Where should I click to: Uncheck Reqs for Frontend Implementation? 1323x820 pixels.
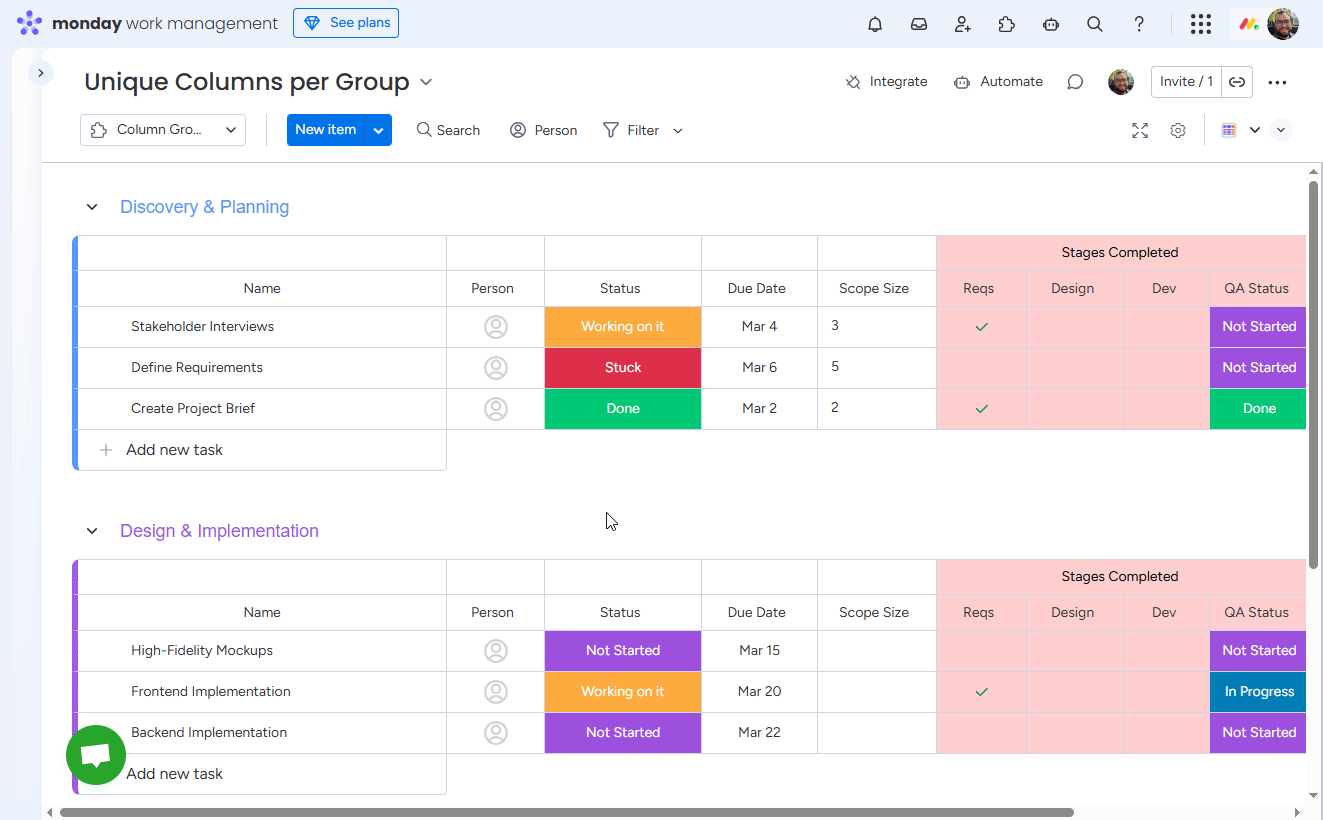click(x=981, y=691)
